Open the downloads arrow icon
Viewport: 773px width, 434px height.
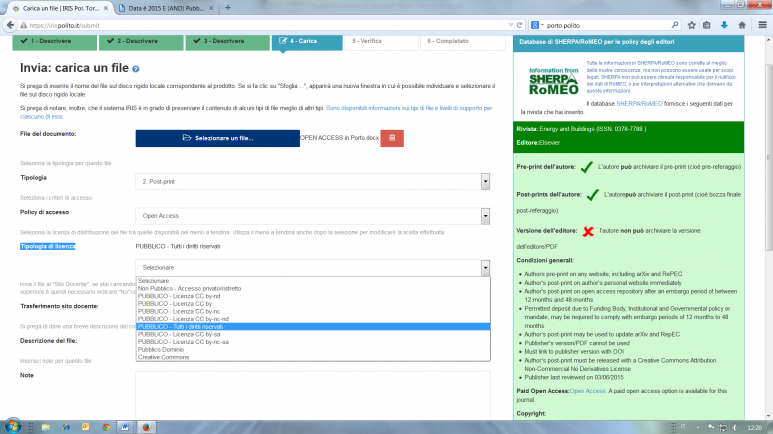724,25
